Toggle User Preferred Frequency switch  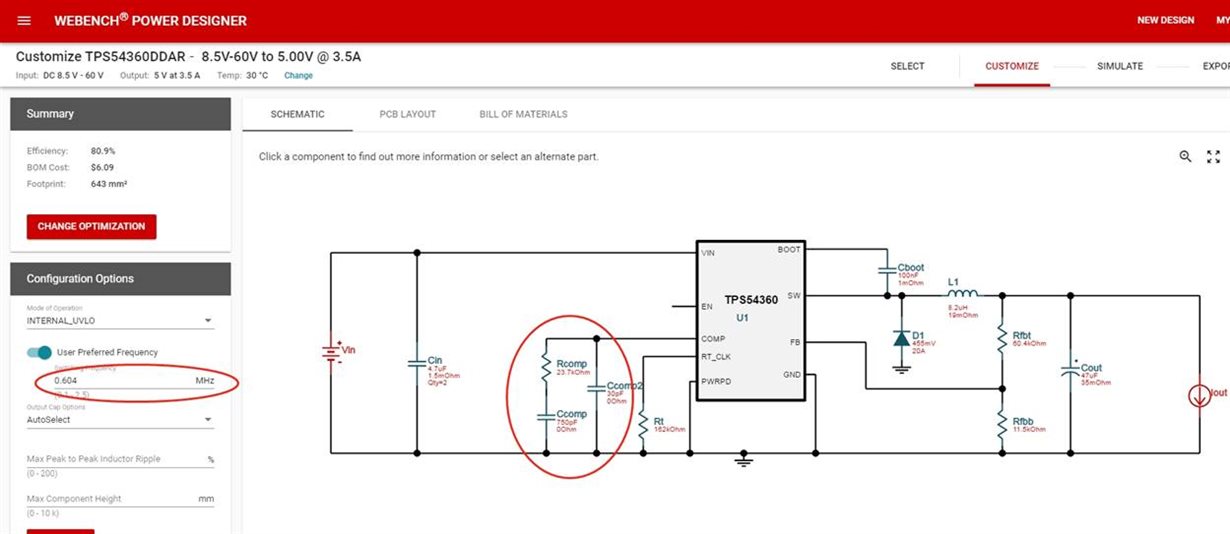click(40, 352)
